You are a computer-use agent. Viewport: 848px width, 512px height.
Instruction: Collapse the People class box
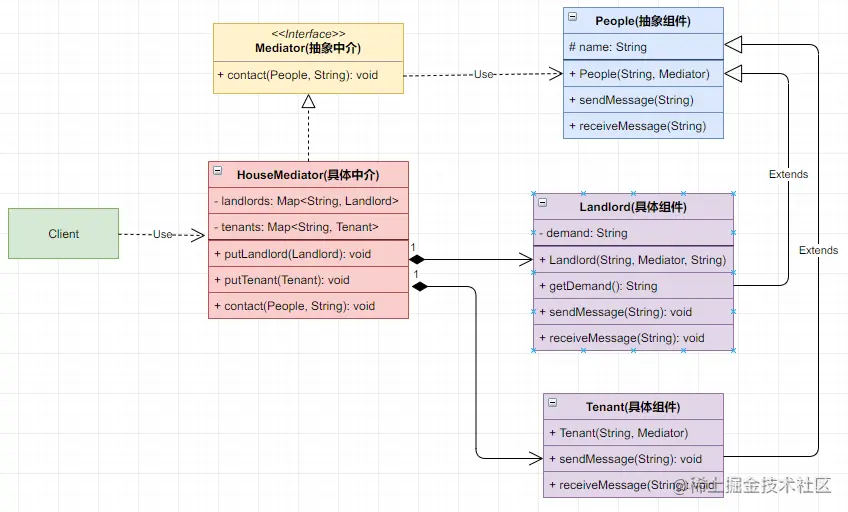(x=573, y=17)
